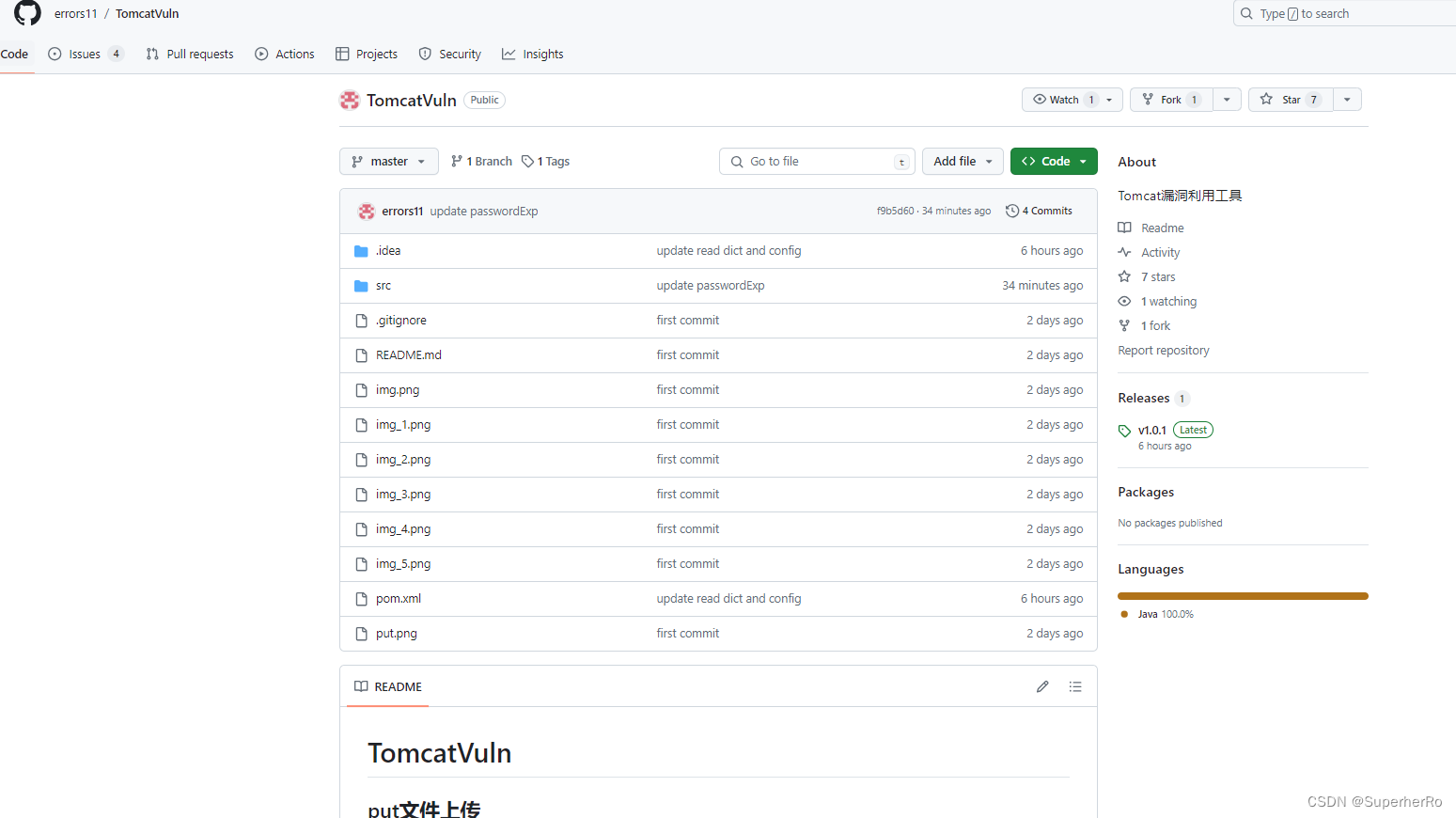The height and width of the screenshot is (818, 1456).
Task: Open the GitHub home page via octocat logo
Action: [25, 13]
